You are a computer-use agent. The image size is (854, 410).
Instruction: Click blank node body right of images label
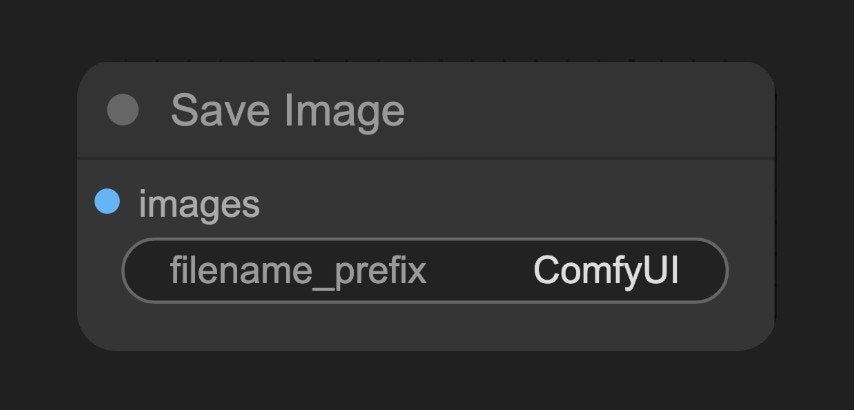tap(515, 203)
